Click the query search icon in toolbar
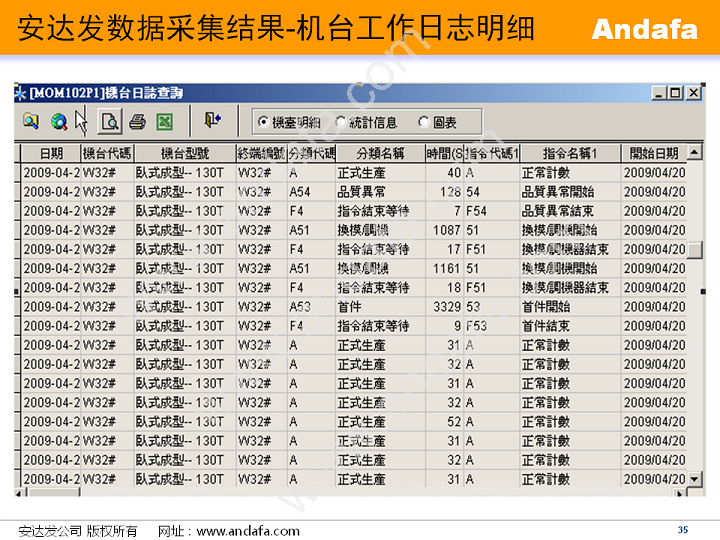The image size is (720, 540). [x=31, y=122]
